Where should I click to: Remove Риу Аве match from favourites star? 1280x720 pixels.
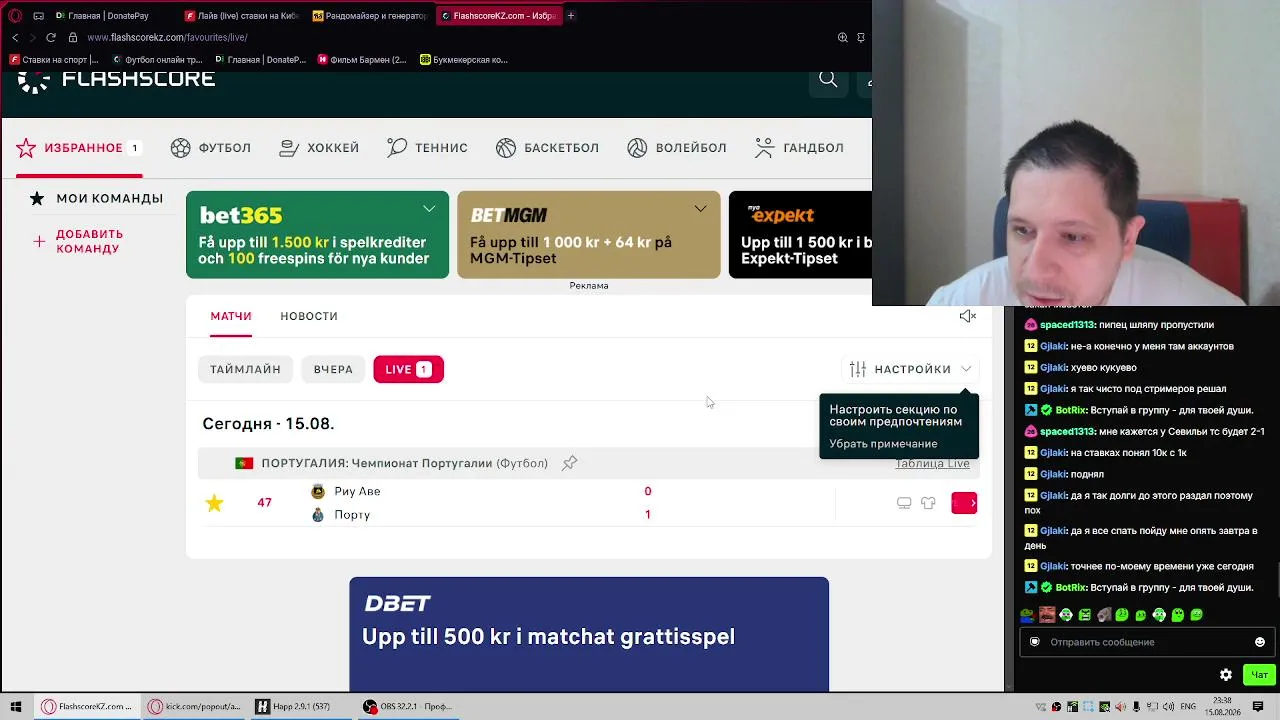coord(214,503)
